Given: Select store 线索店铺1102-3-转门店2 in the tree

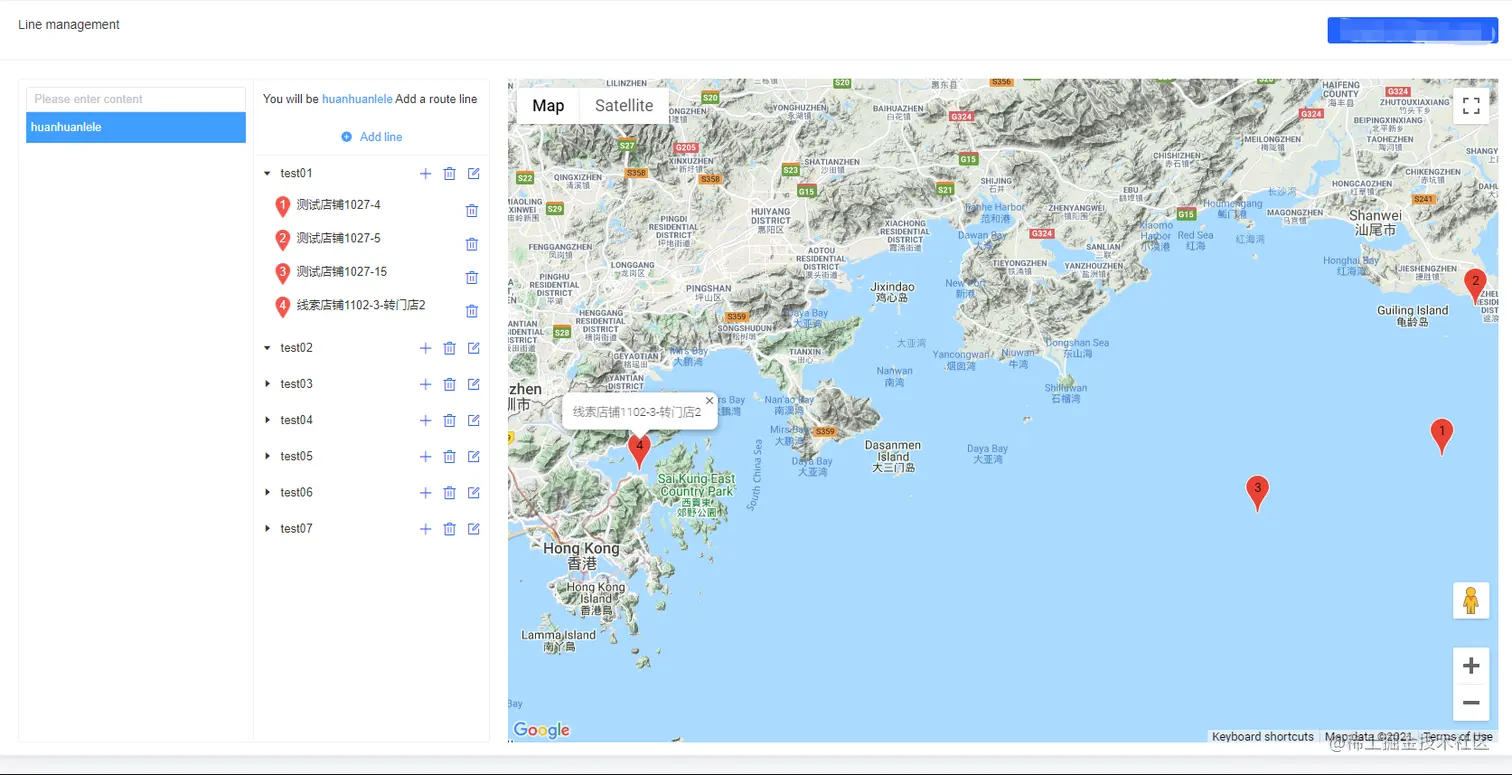Looking at the screenshot, I should pyautogui.click(x=361, y=305).
